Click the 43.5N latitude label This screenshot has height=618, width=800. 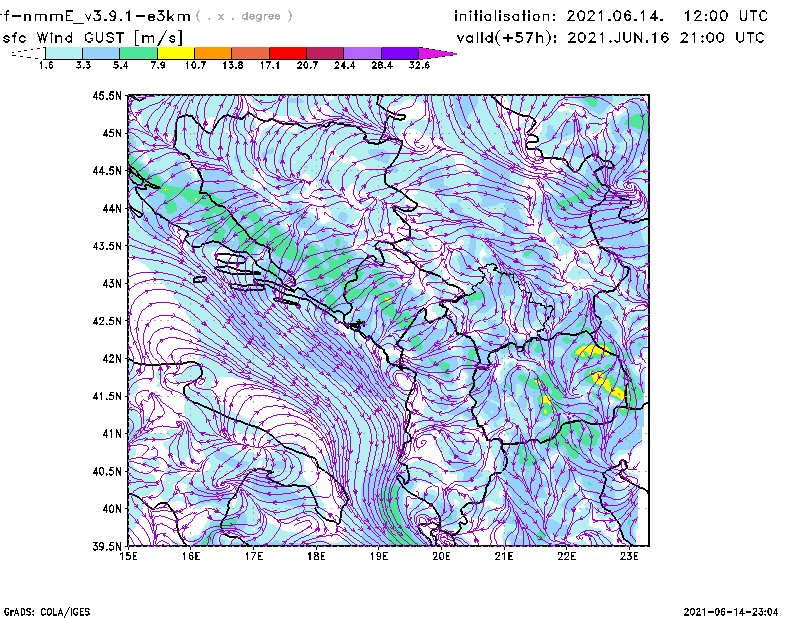pos(107,246)
